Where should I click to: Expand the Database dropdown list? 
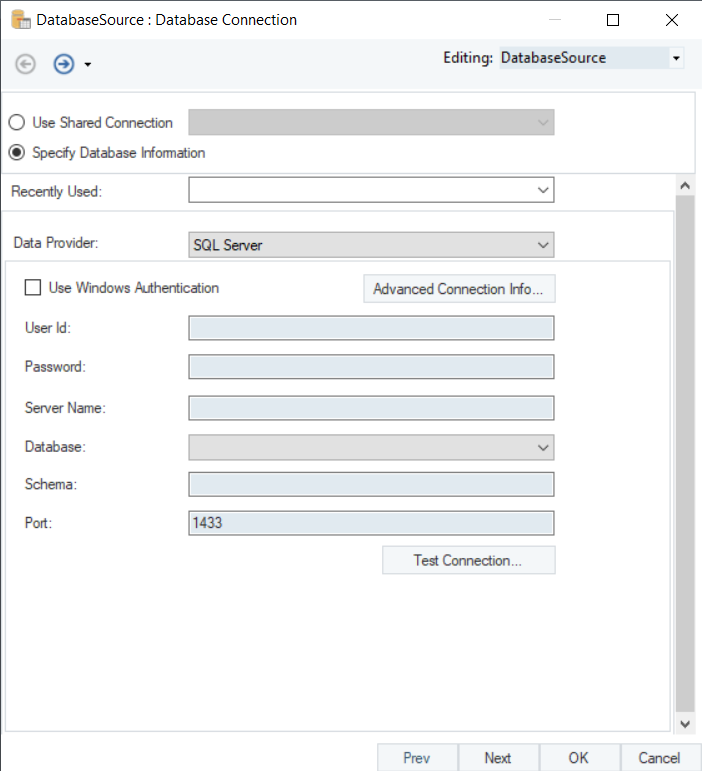tap(542, 447)
